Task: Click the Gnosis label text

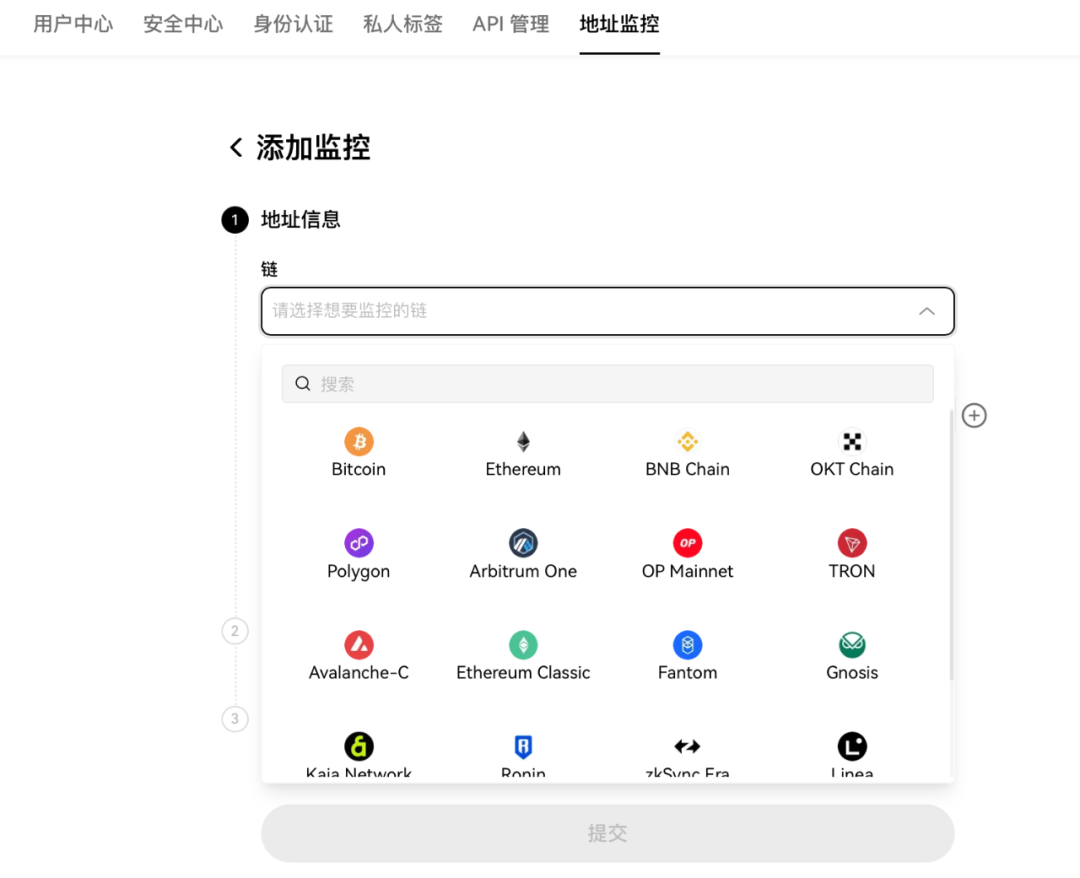Action: [852, 673]
